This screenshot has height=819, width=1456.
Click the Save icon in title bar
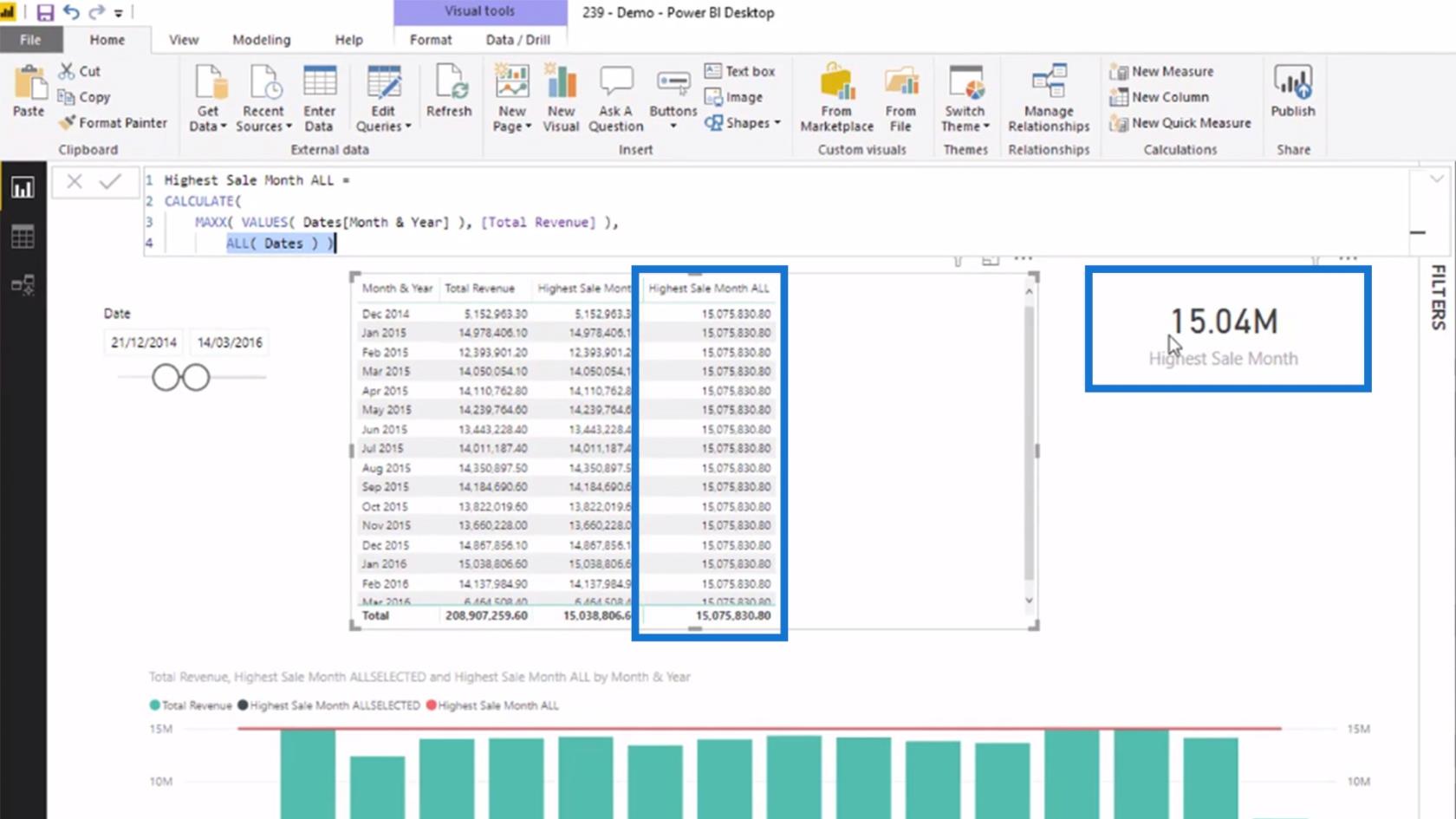45,12
